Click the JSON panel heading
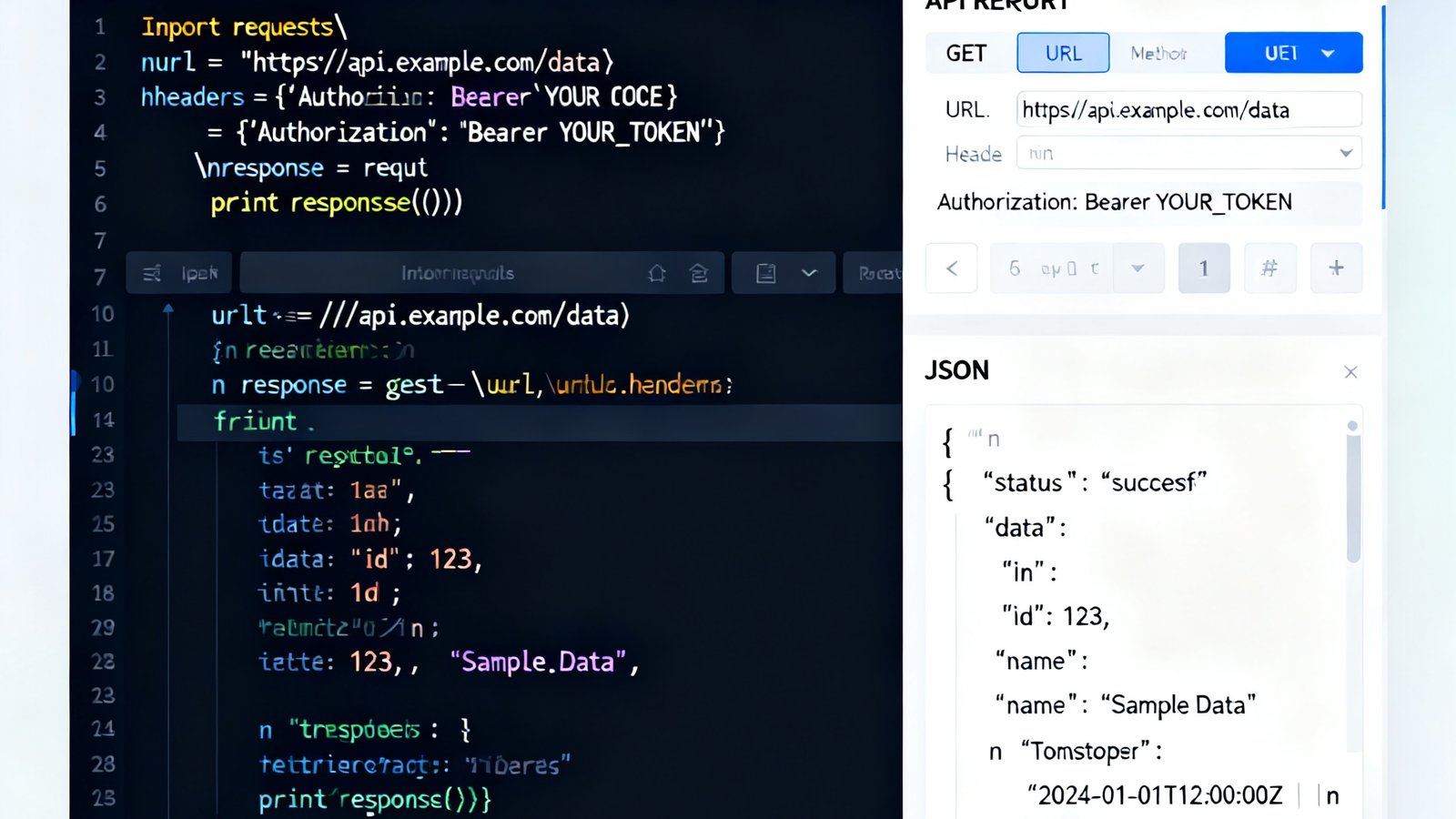Screen dimensions: 1456x819 [956, 370]
